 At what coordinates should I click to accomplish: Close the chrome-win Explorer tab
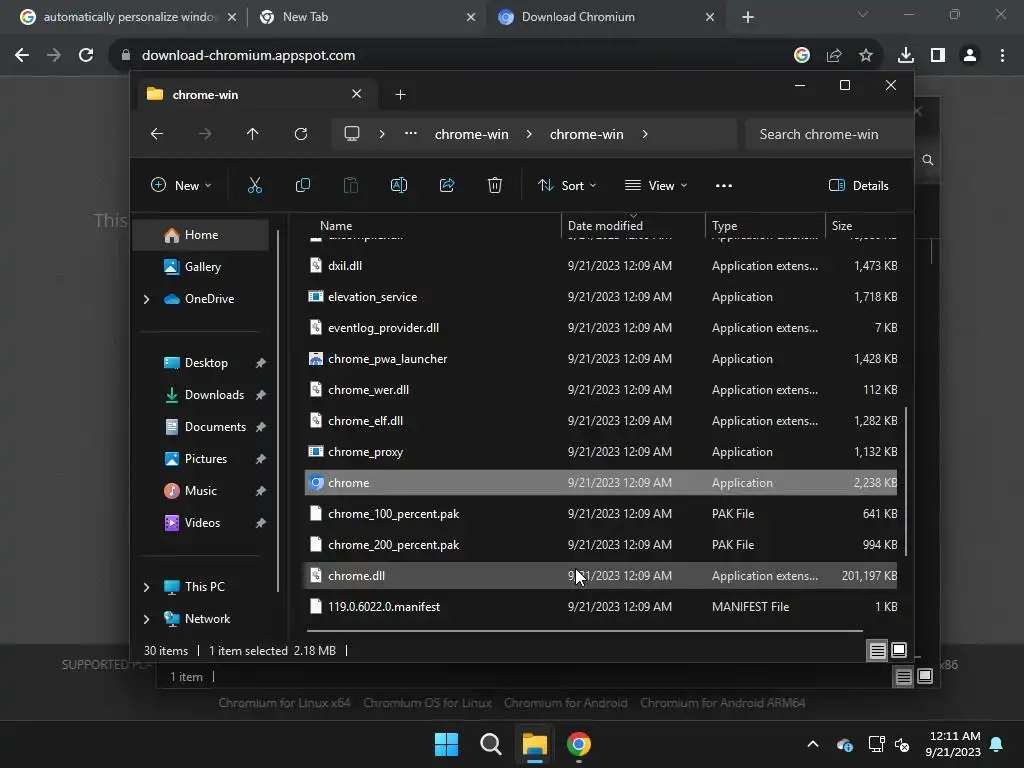(x=357, y=94)
